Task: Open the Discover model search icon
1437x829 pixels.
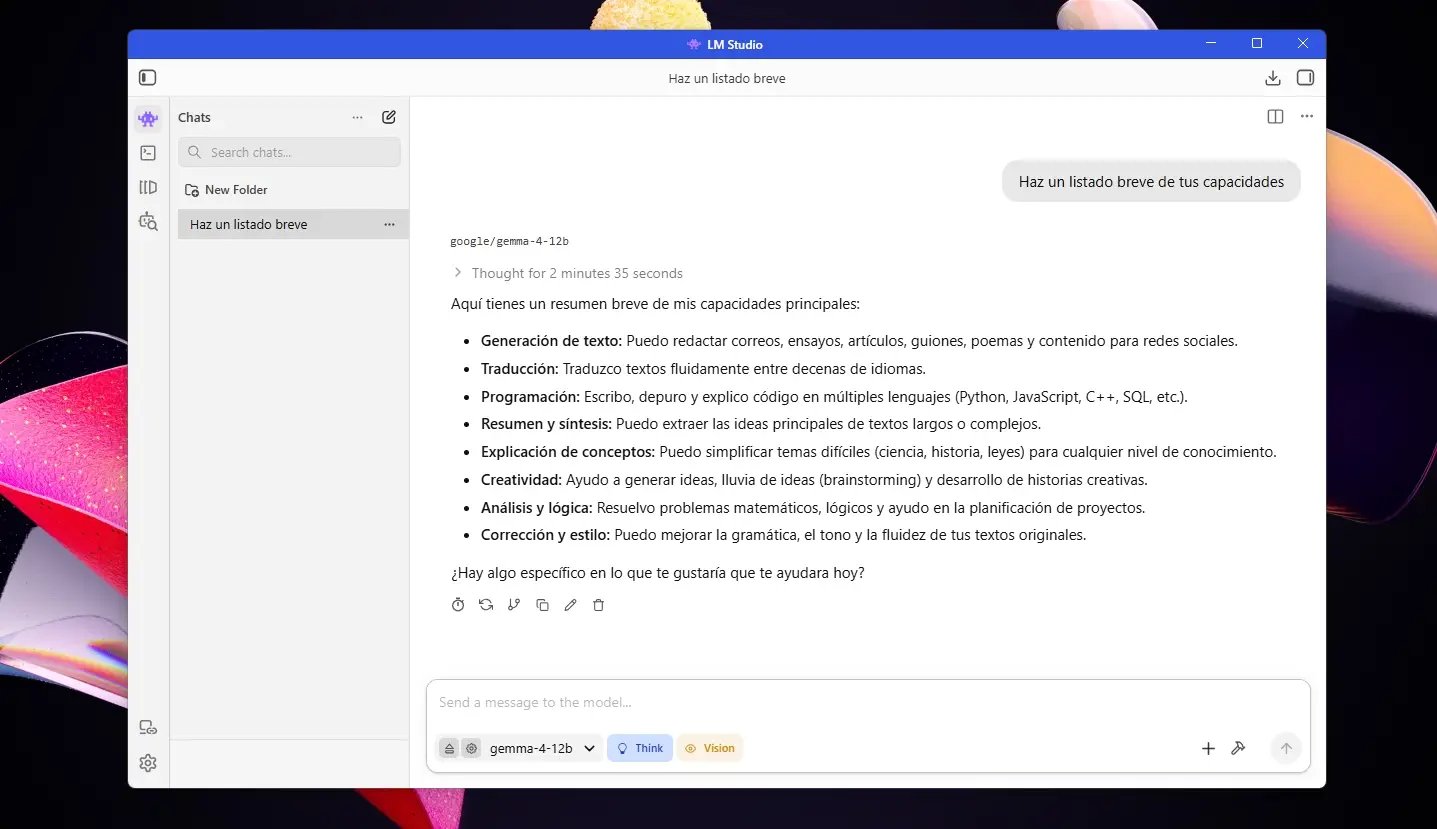Action: pos(148,222)
